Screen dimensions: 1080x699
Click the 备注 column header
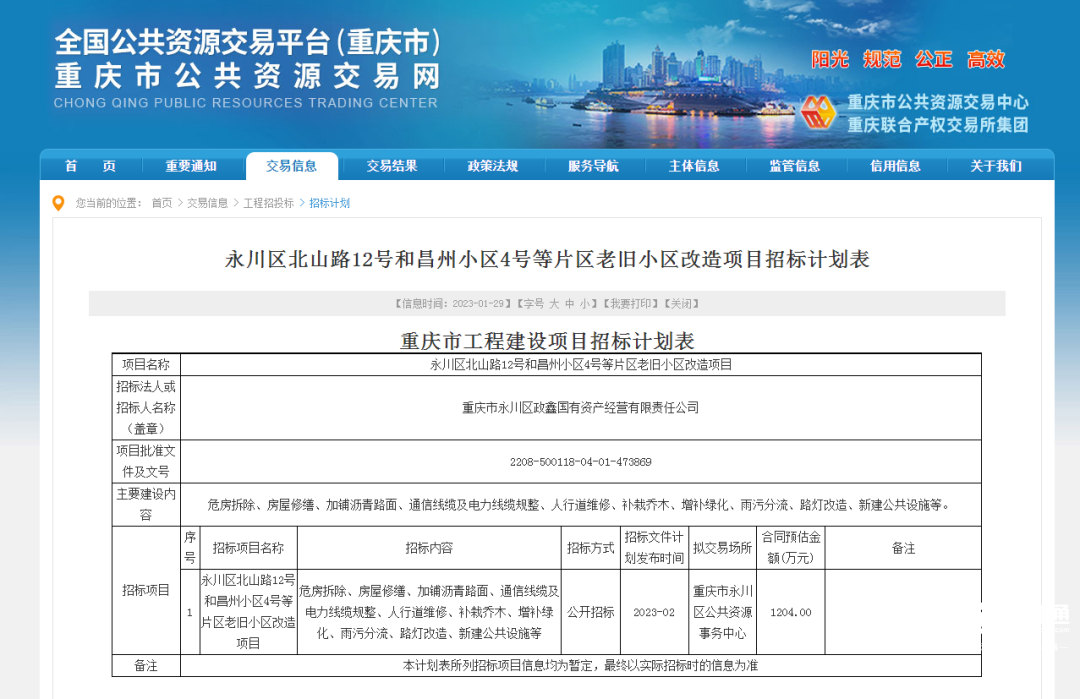coord(903,548)
